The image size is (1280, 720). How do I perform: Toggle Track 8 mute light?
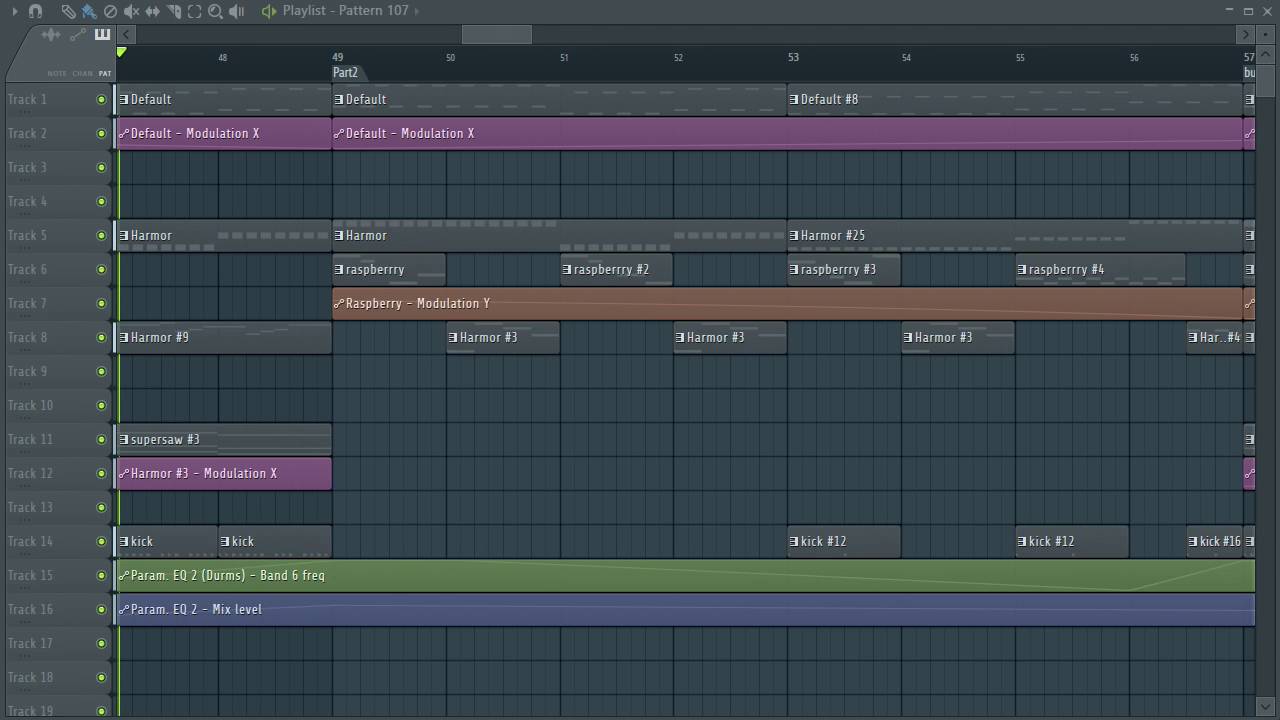click(101, 337)
